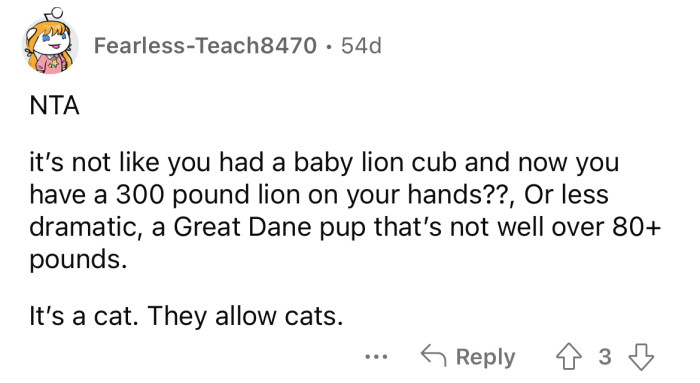This screenshot has height=383, width=700.
Task: Upvote the Fearless-Teach8470 comment
Action: coord(568,357)
